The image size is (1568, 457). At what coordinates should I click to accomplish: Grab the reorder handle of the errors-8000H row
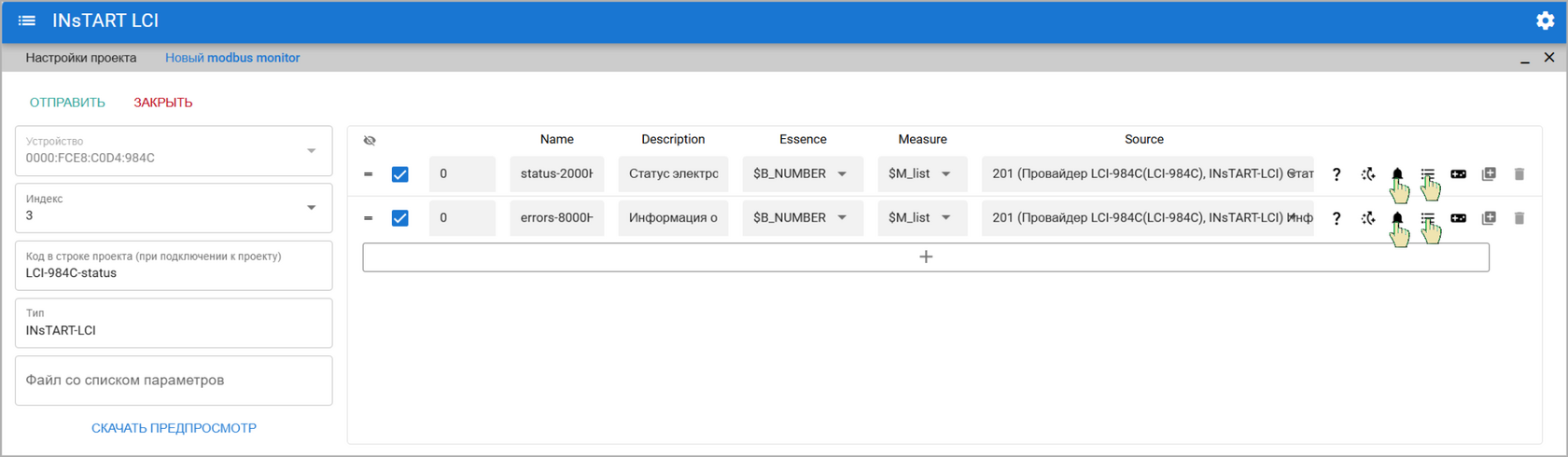pyautogui.click(x=369, y=218)
